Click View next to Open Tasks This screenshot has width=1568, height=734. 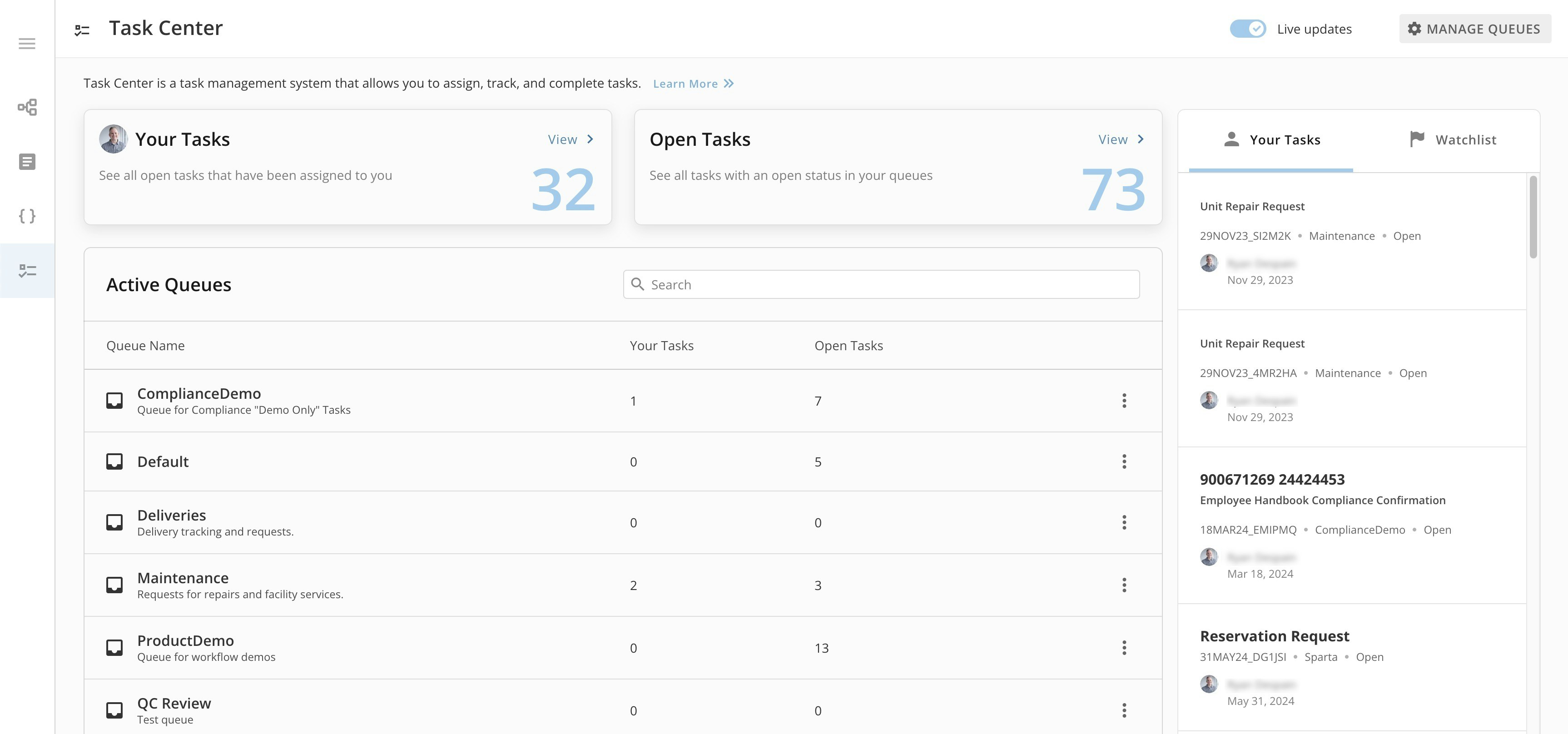coord(1119,139)
